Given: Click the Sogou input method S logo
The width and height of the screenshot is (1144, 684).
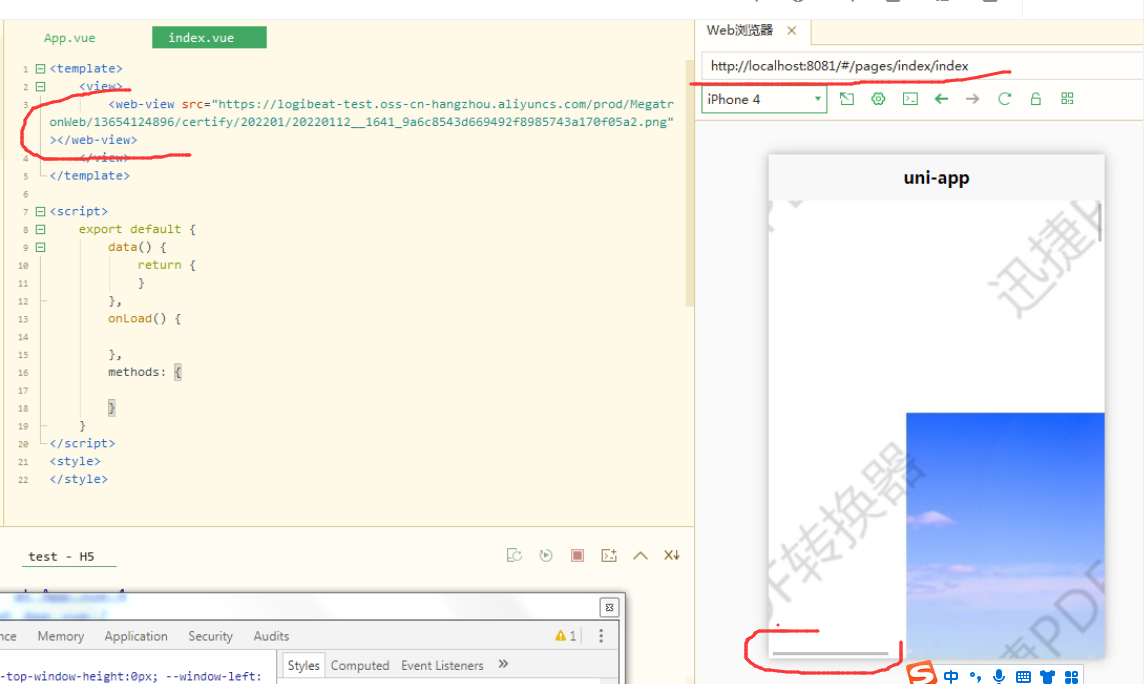Looking at the screenshot, I should (922, 673).
